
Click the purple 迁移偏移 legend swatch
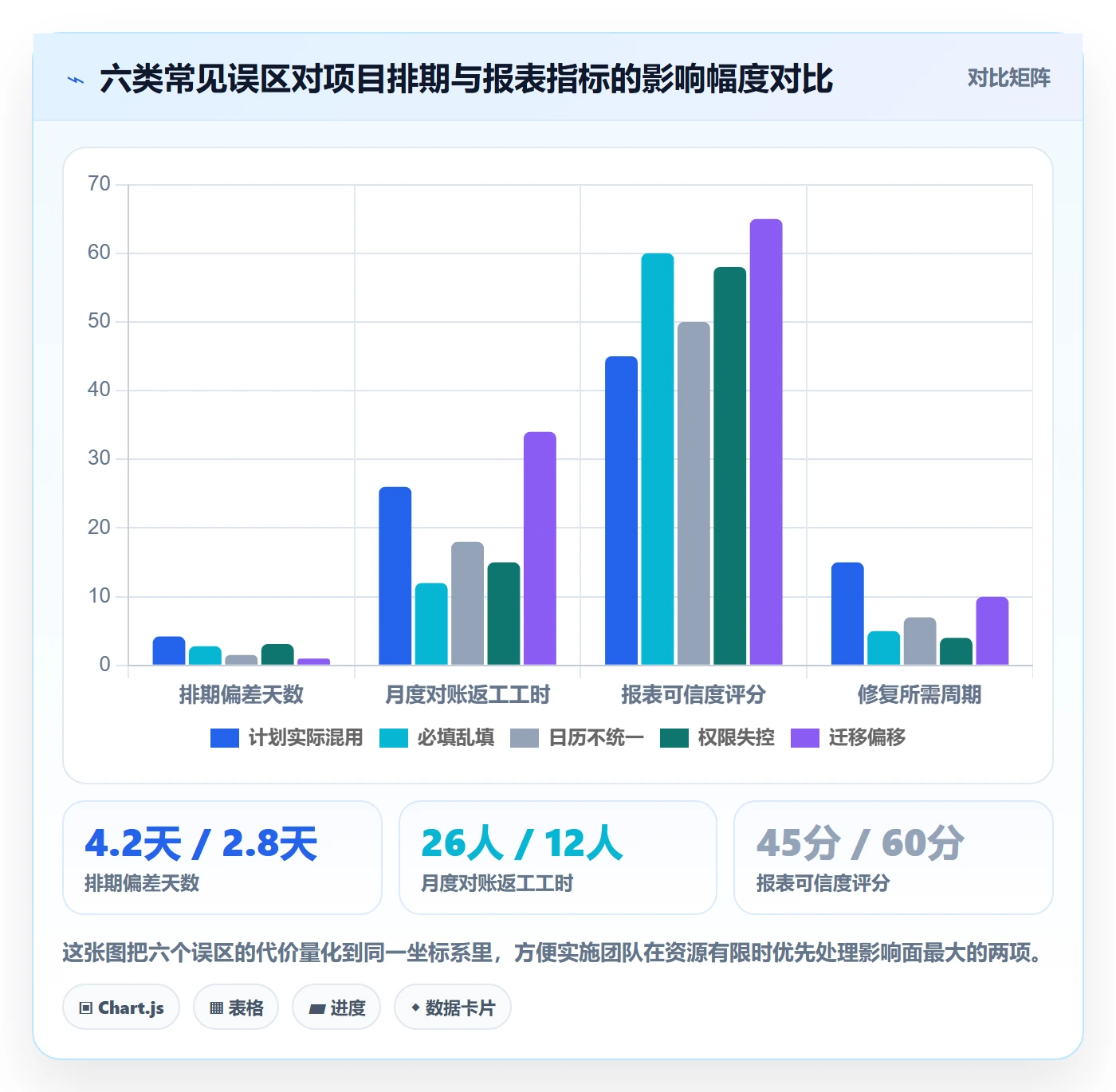[x=804, y=738]
